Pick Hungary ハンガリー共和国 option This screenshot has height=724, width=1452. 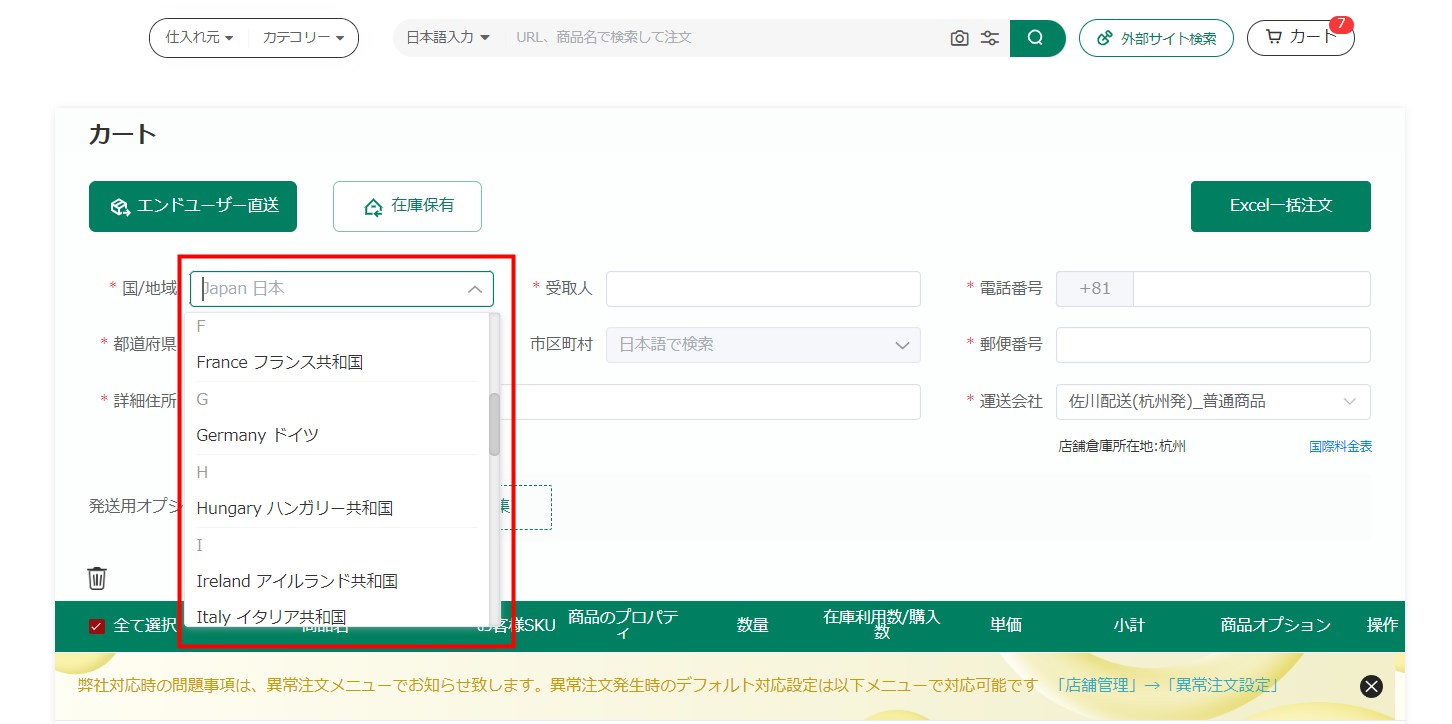(x=295, y=508)
